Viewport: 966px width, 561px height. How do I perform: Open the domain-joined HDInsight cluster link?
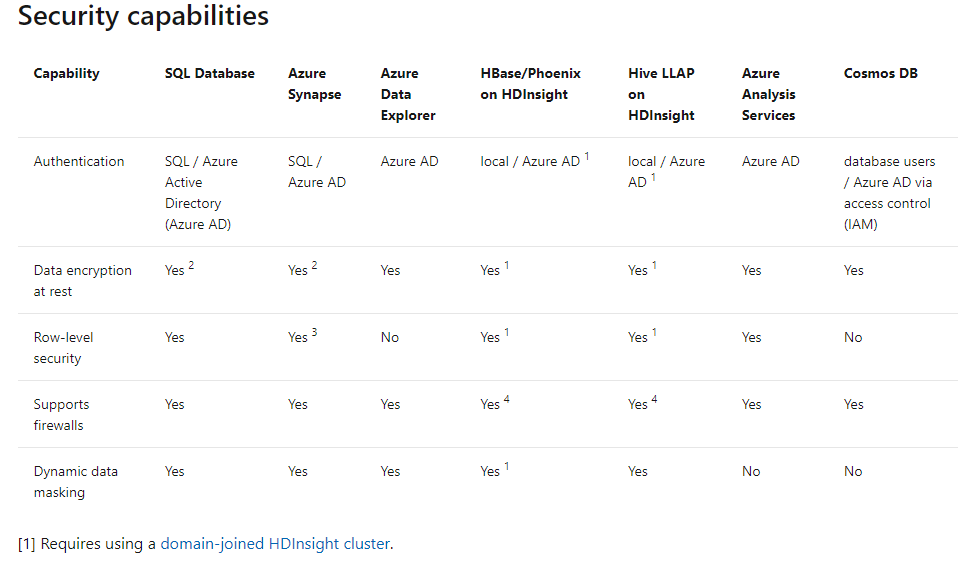pos(275,544)
